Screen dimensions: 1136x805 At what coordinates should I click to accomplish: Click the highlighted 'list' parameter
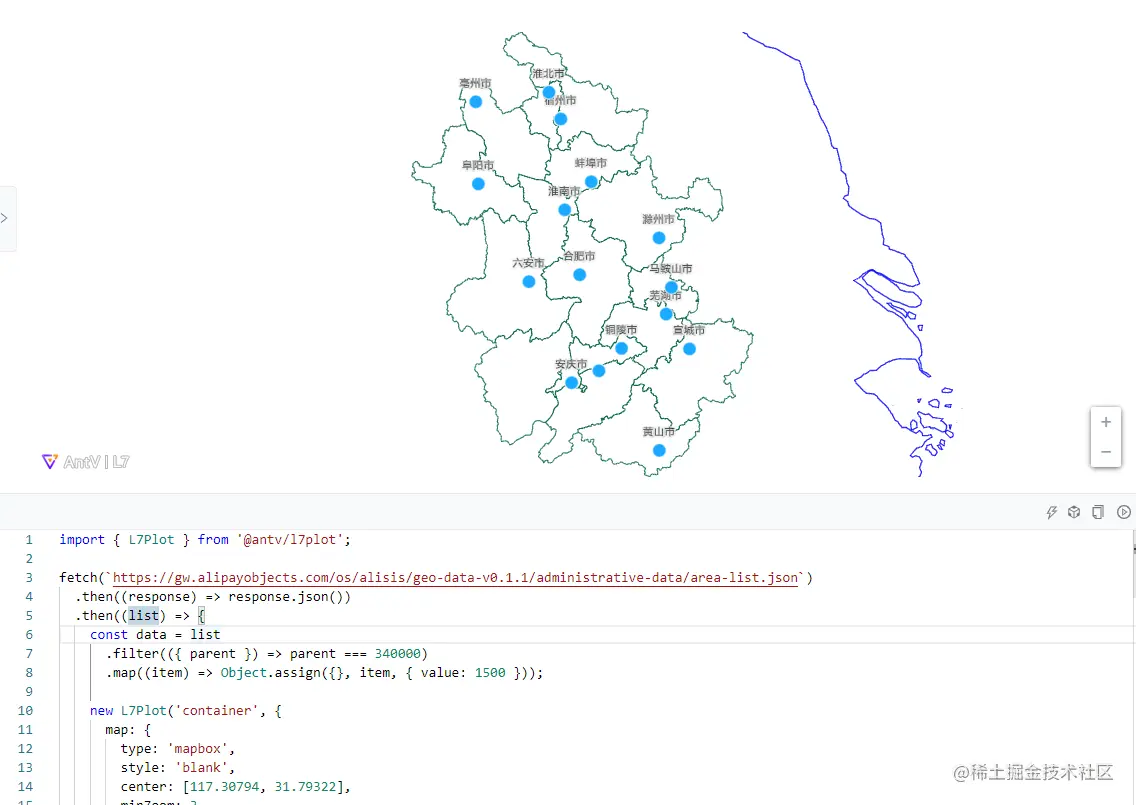[x=143, y=616]
